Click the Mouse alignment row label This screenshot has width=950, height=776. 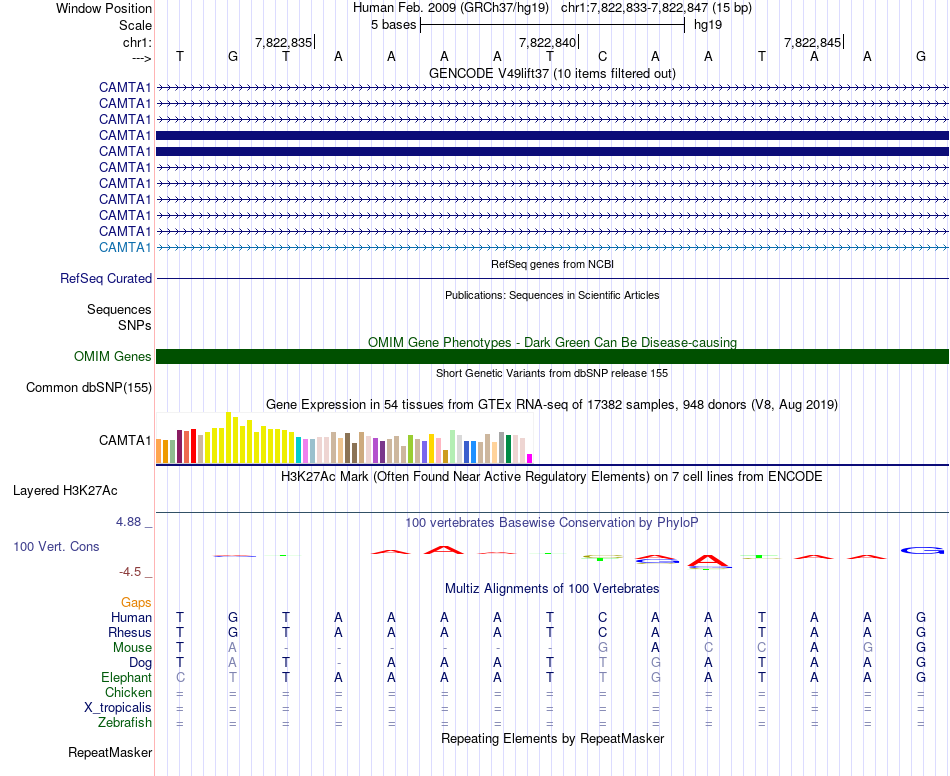coord(132,647)
